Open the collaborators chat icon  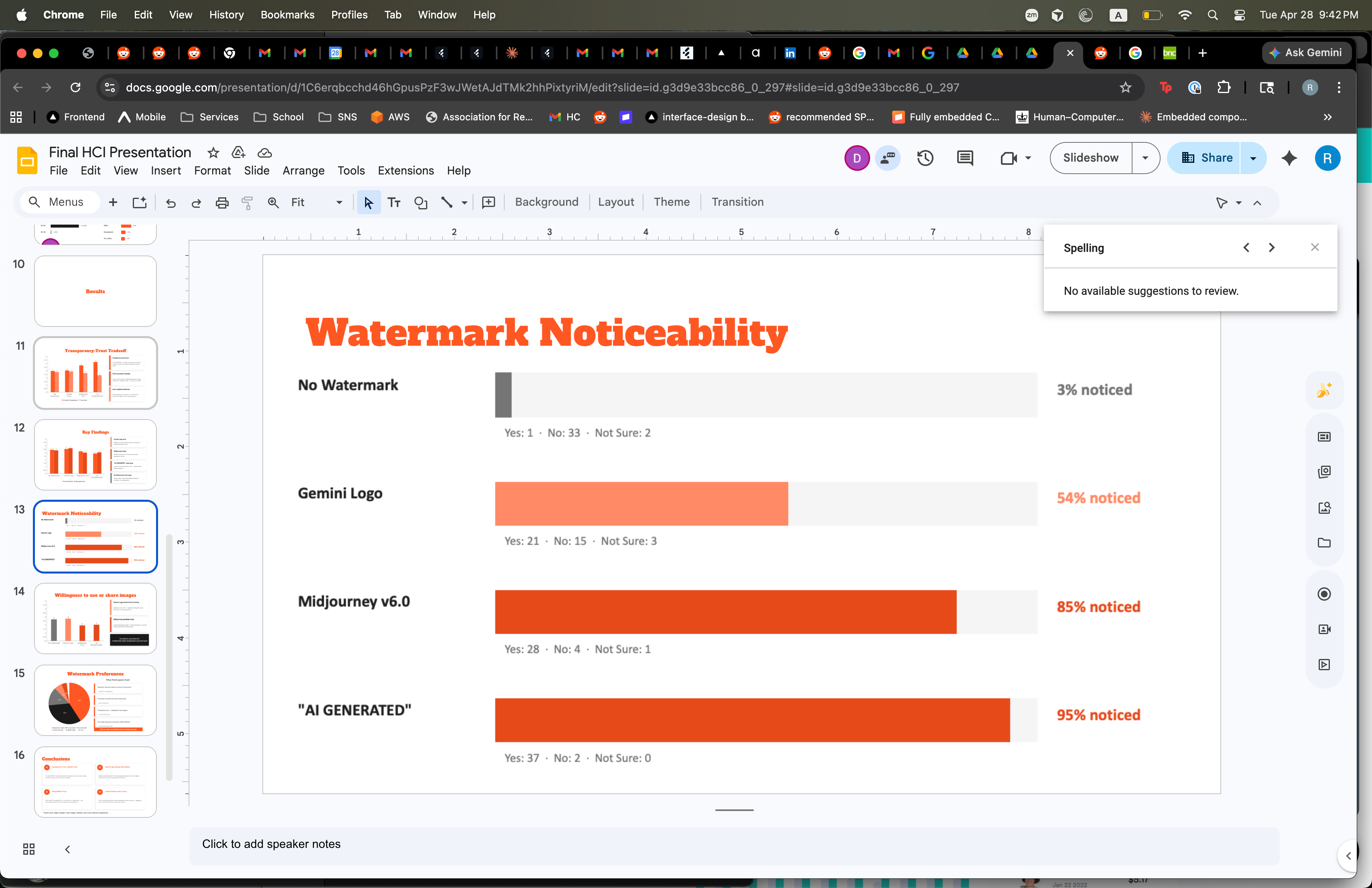[x=888, y=158]
